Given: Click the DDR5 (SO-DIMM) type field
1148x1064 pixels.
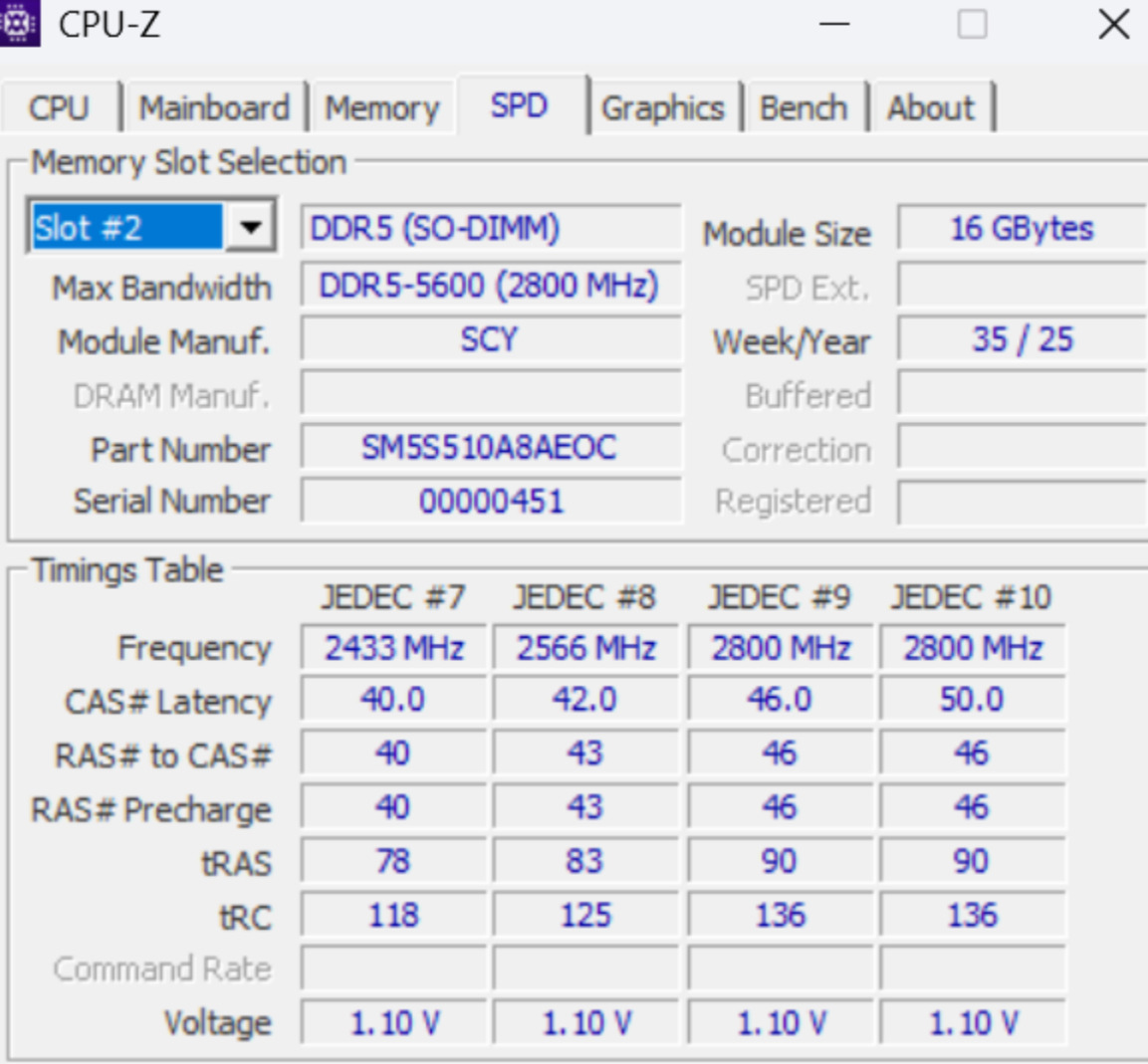Looking at the screenshot, I should pos(491,228).
